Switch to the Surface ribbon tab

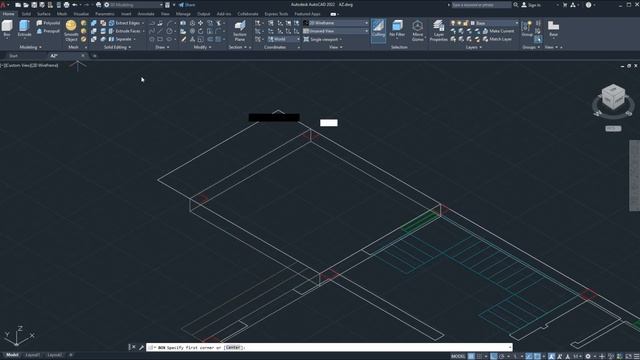(44, 14)
